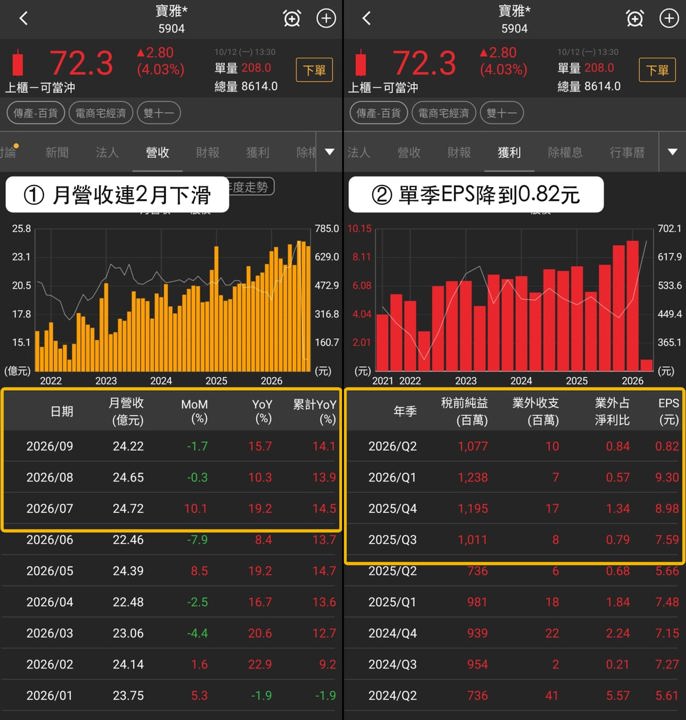Select 電商宅經濟 tag in right panel
Image resolution: width=686 pixels, height=720 pixels.
click(x=444, y=113)
